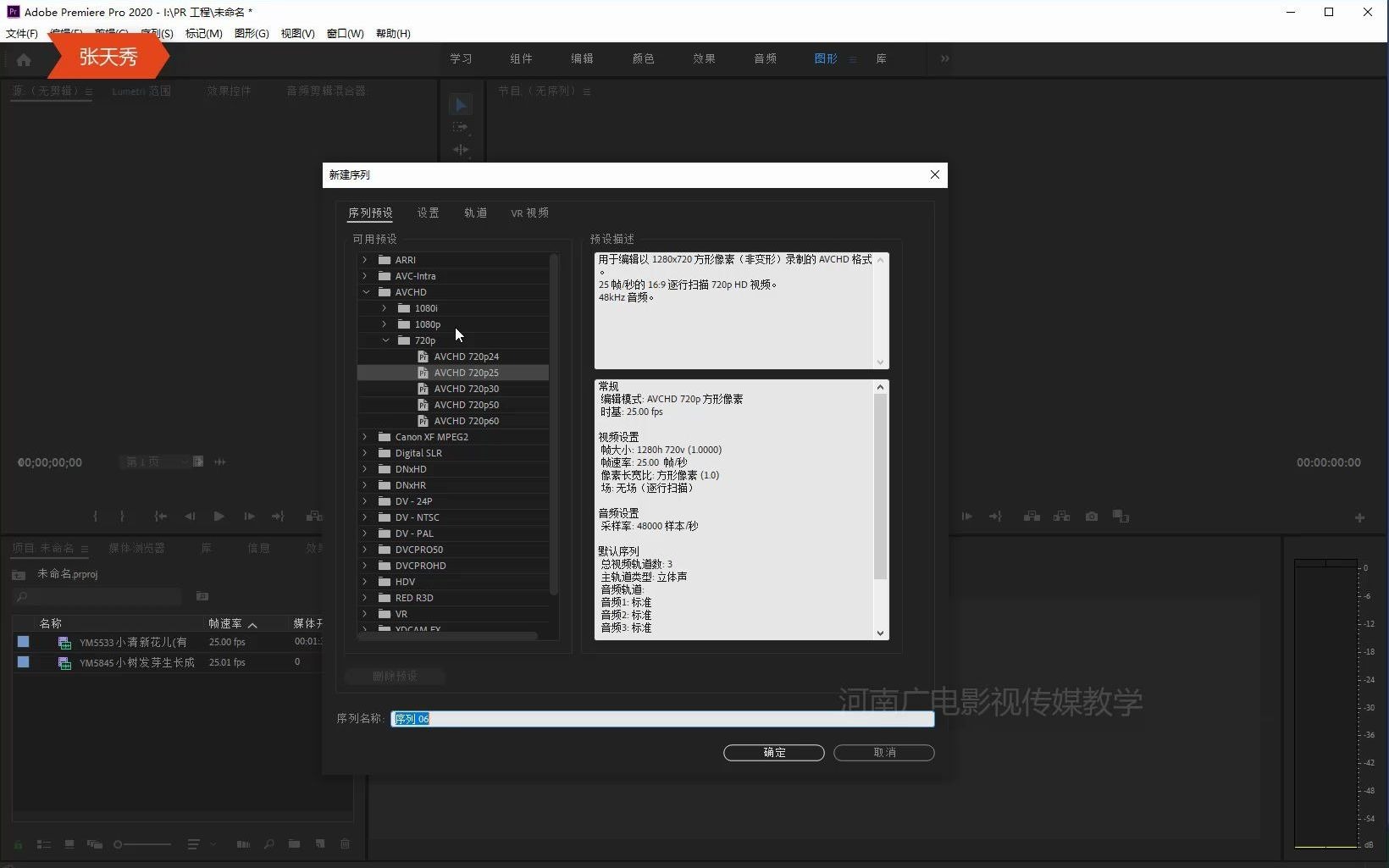Expand the Canon XF MPEG2 folder
1389x868 pixels.
coord(365,437)
